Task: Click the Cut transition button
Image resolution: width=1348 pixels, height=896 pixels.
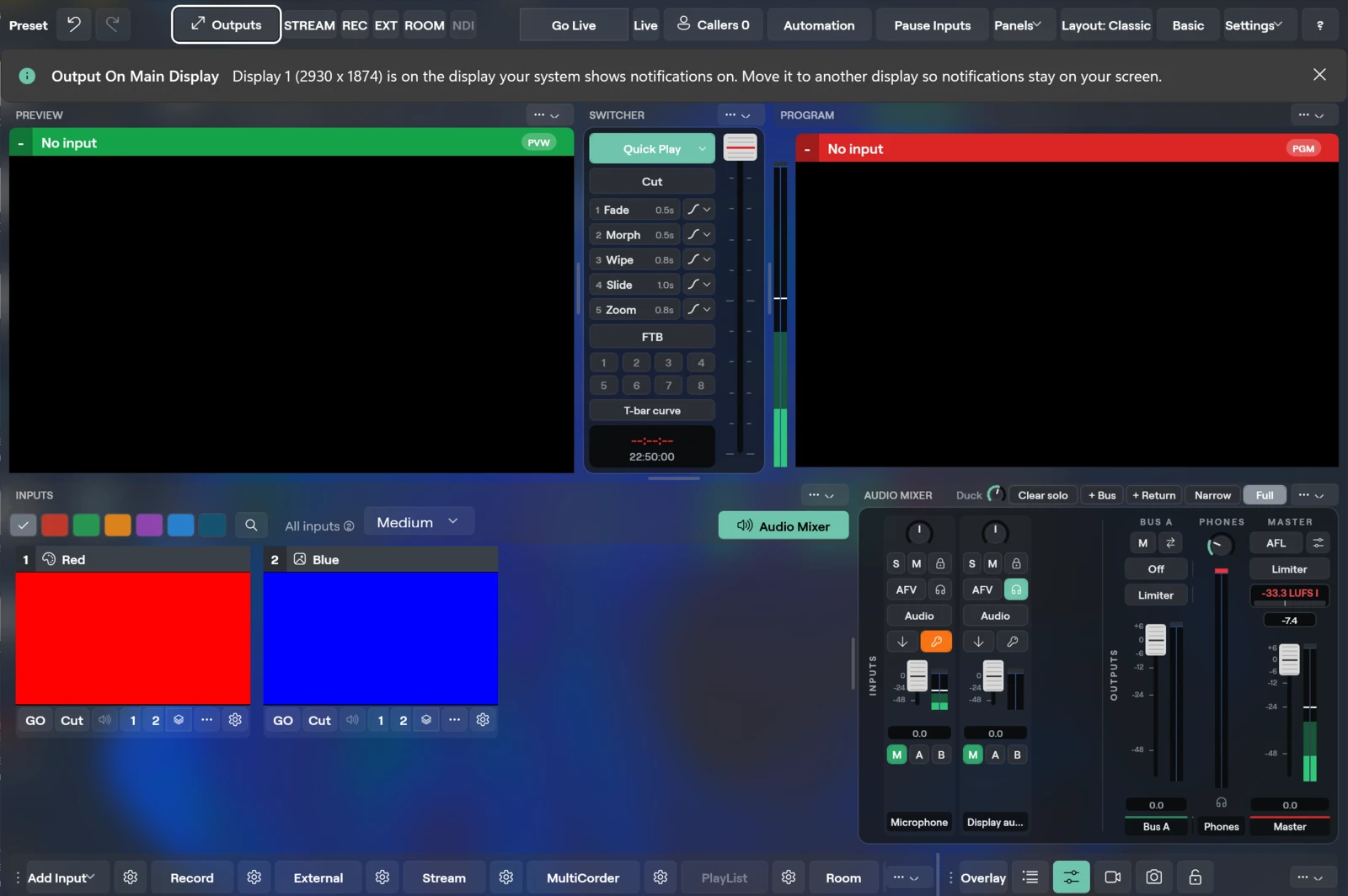Action: (652, 181)
